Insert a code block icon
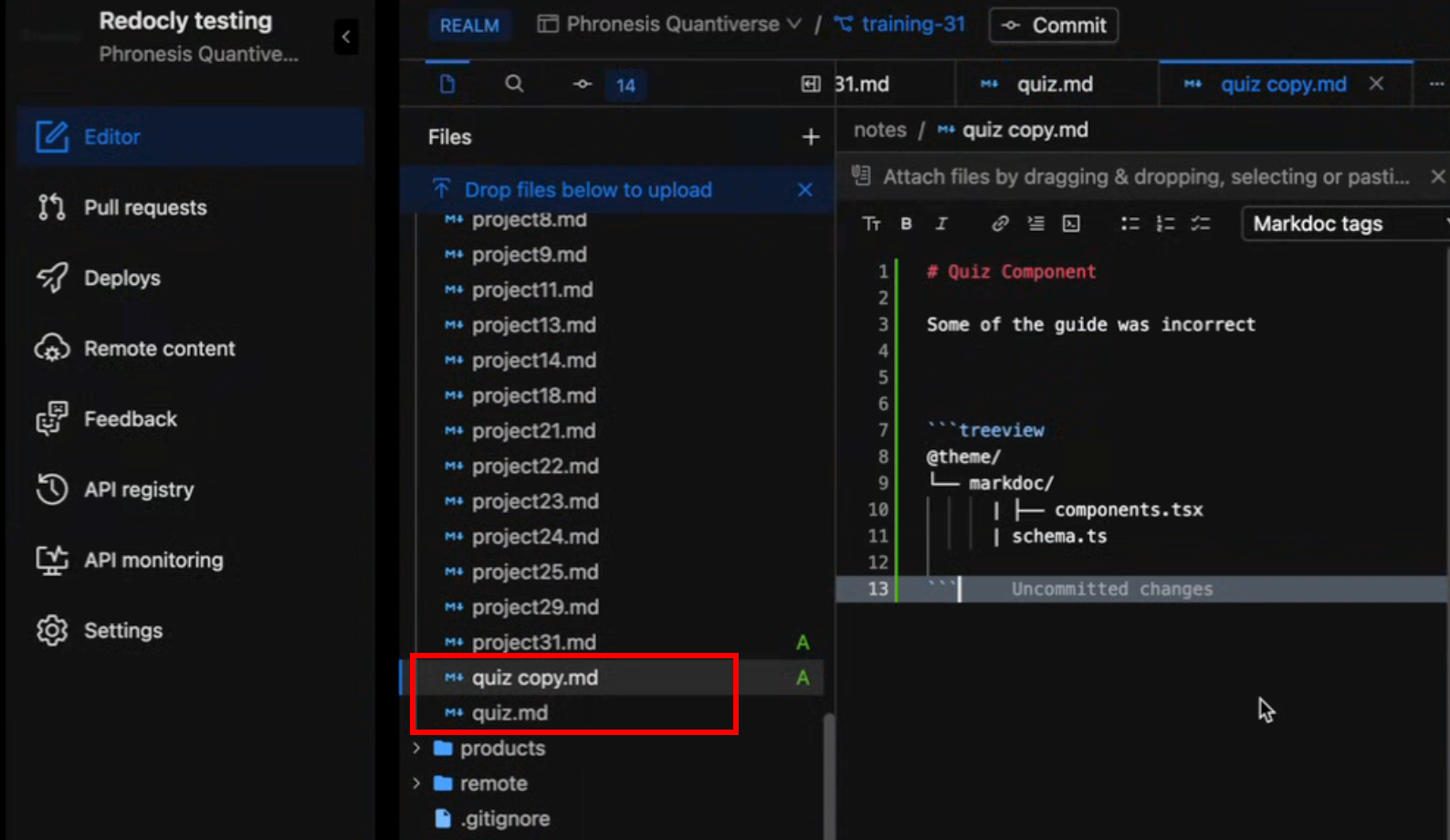The height and width of the screenshot is (840, 1450). pyautogui.click(x=1071, y=224)
